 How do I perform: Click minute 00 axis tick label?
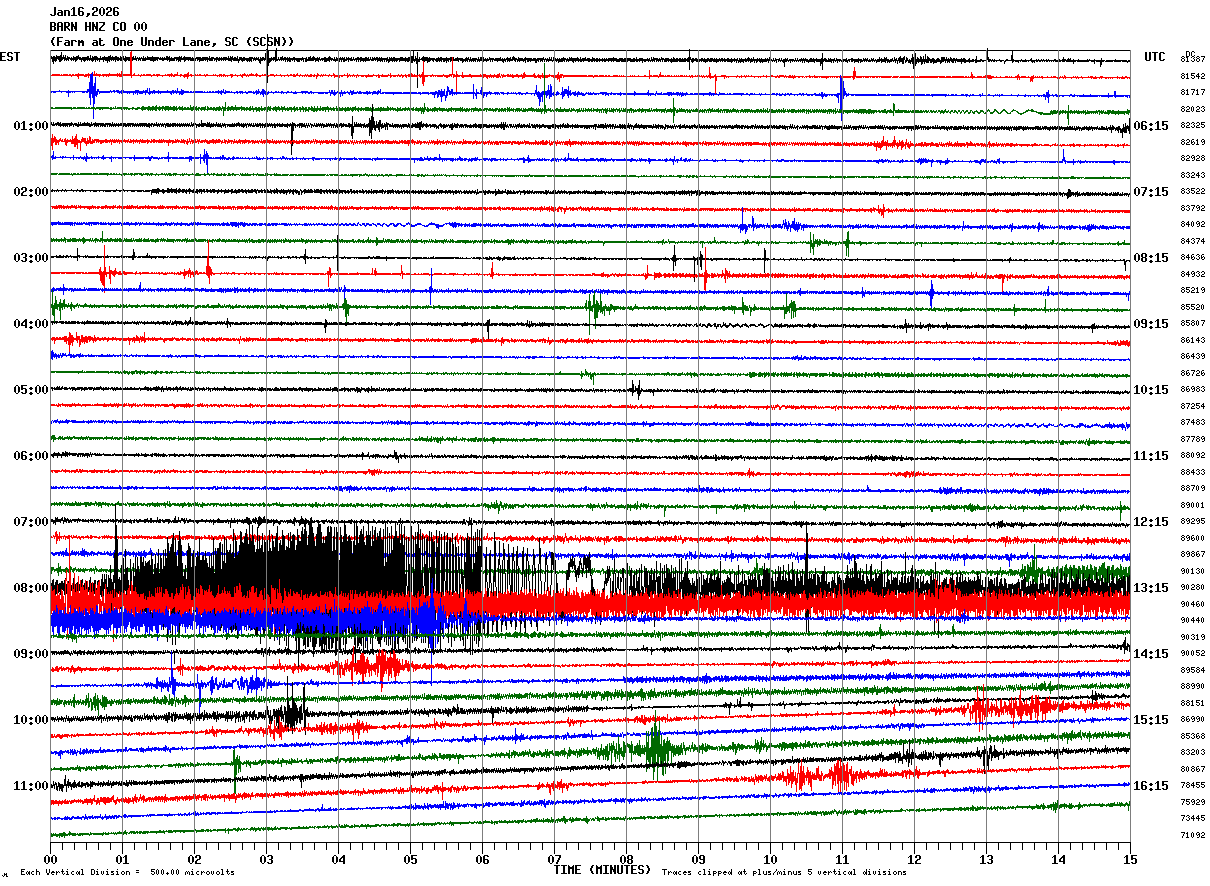click(x=50, y=859)
